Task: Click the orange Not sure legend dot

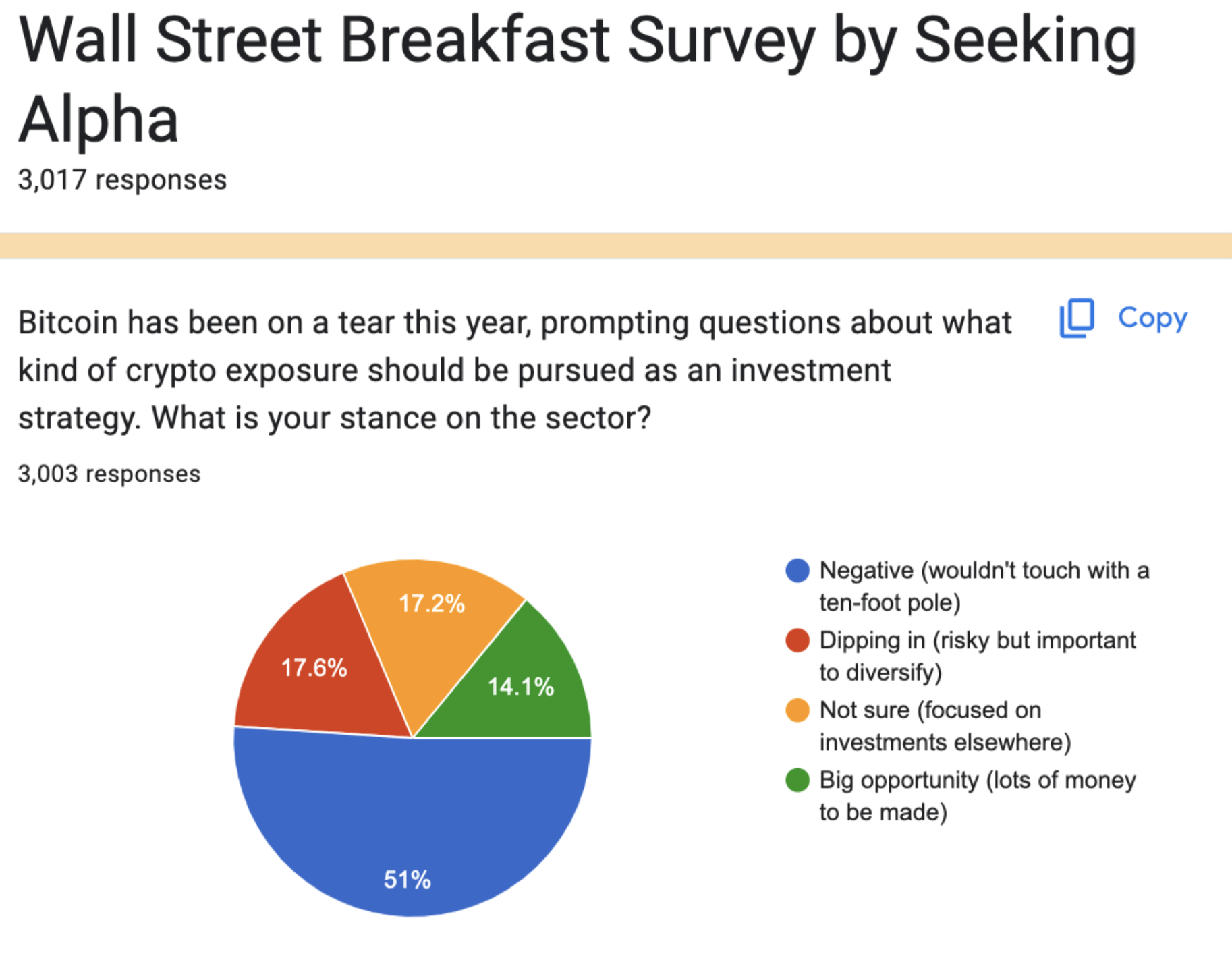Action: tap(797, 710)
